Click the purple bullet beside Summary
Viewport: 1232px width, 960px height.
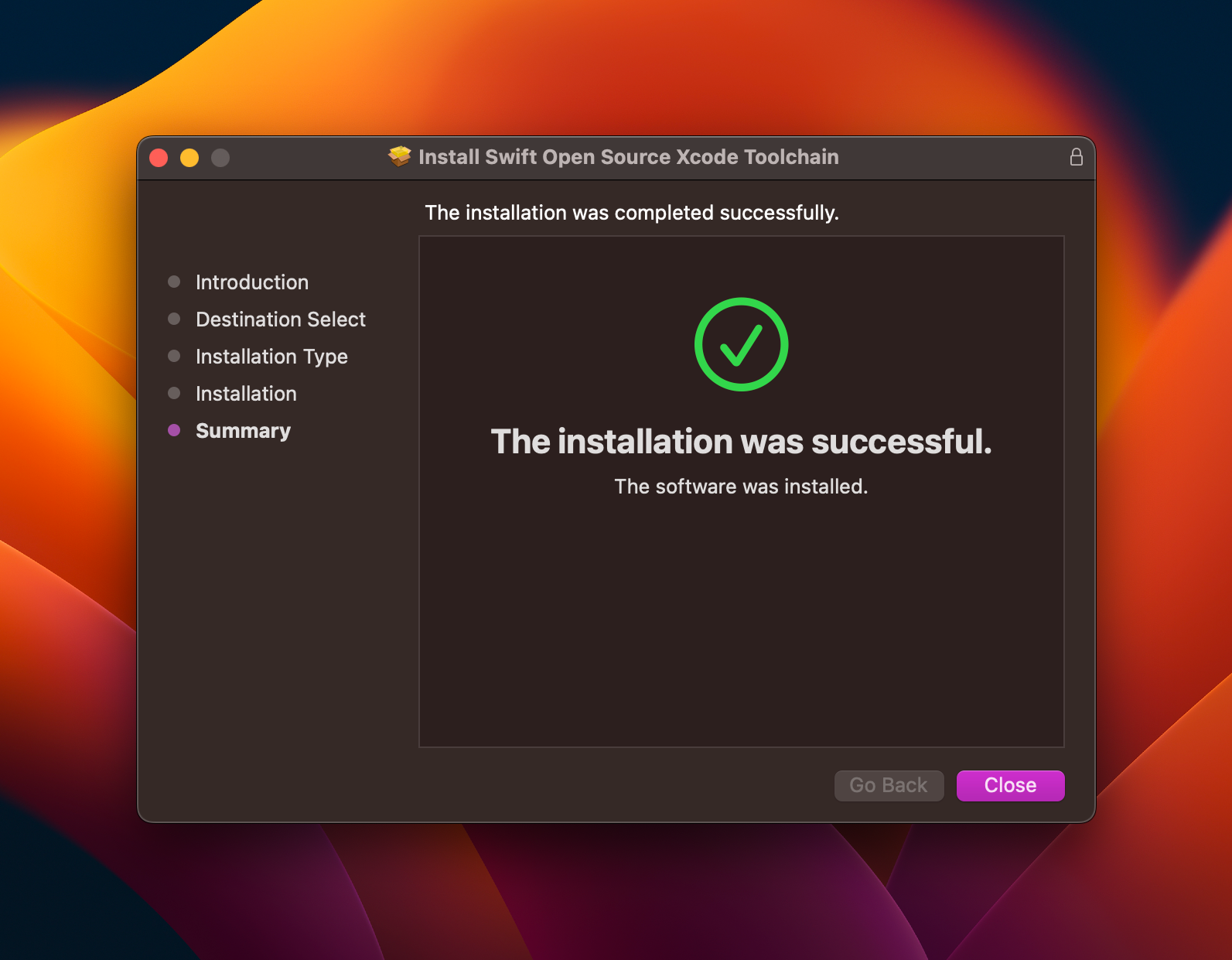[174, 430]
